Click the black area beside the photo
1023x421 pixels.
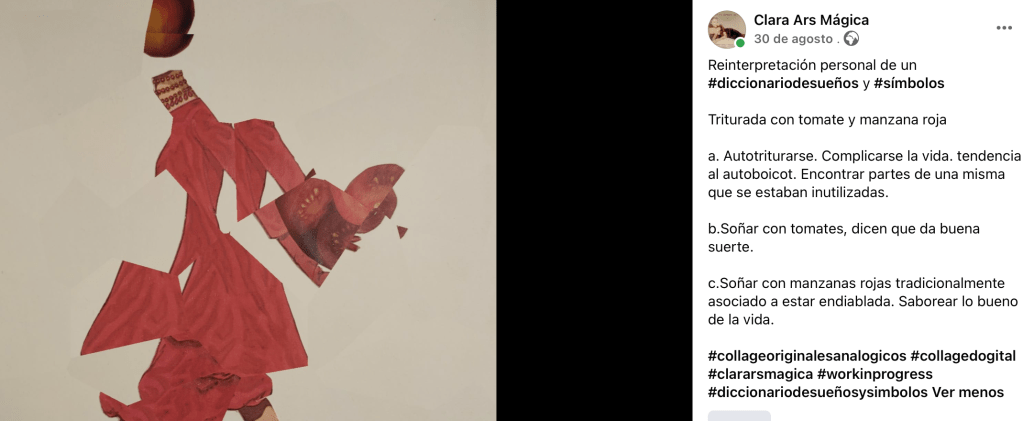(x=594, y=210)
